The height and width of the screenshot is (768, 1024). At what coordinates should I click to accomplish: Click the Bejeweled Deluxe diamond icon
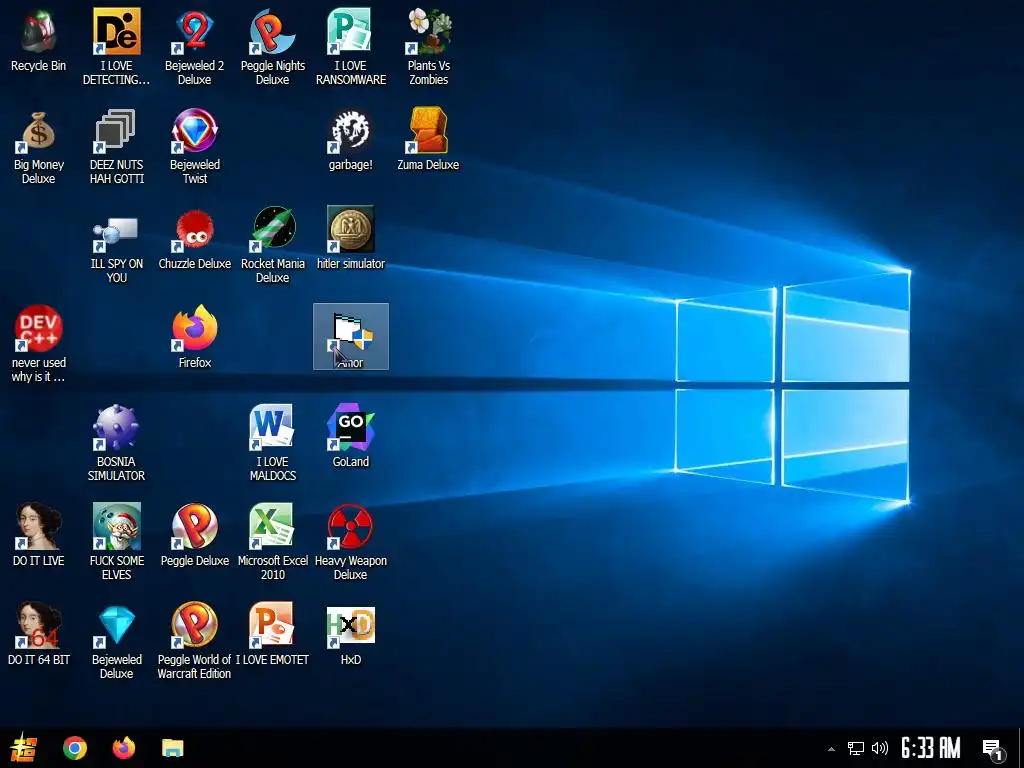click(116, 626)
